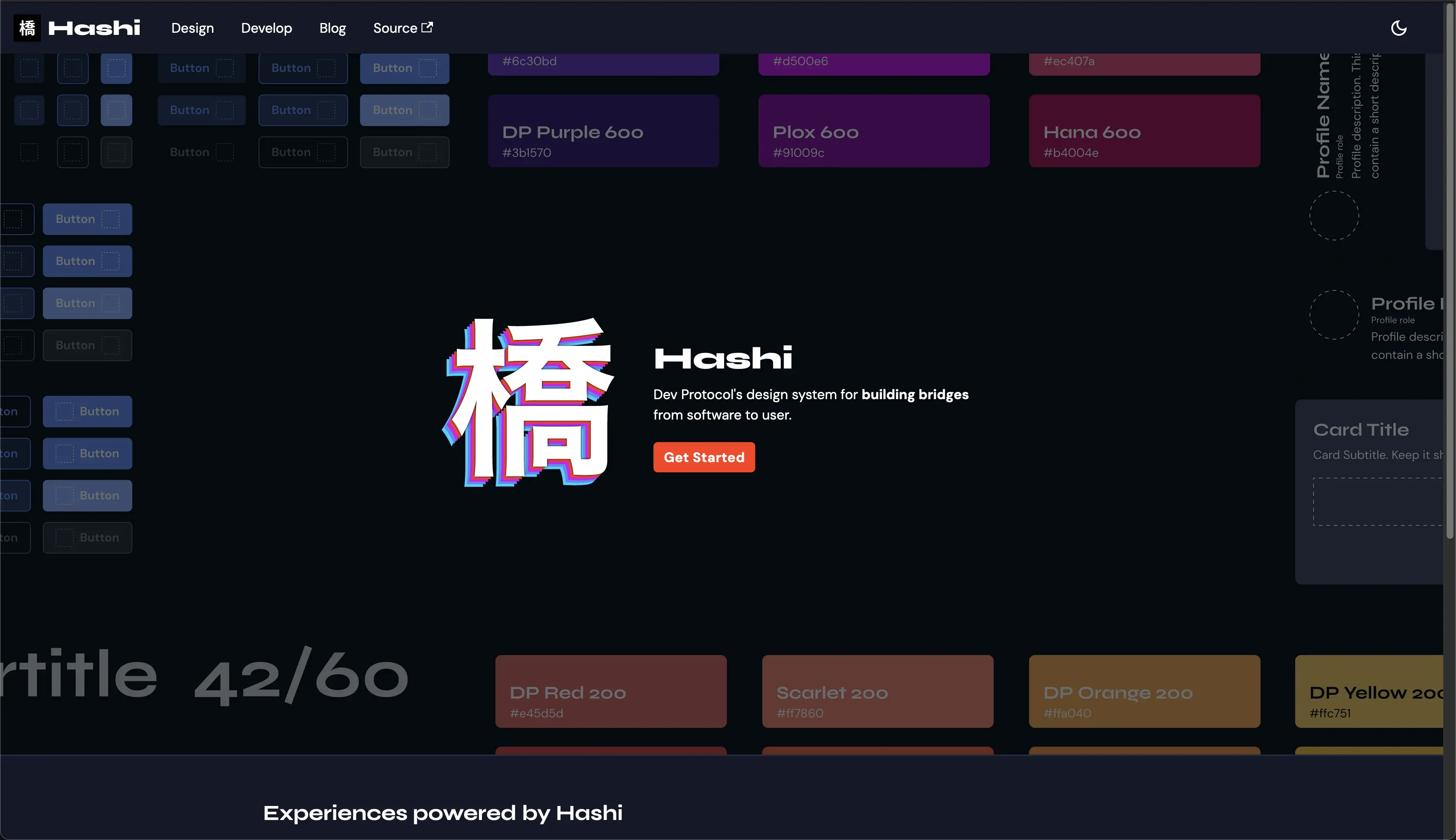Open the Design menu
Image resolution: width=1456 pixels, height=840 pixels.
192,28
